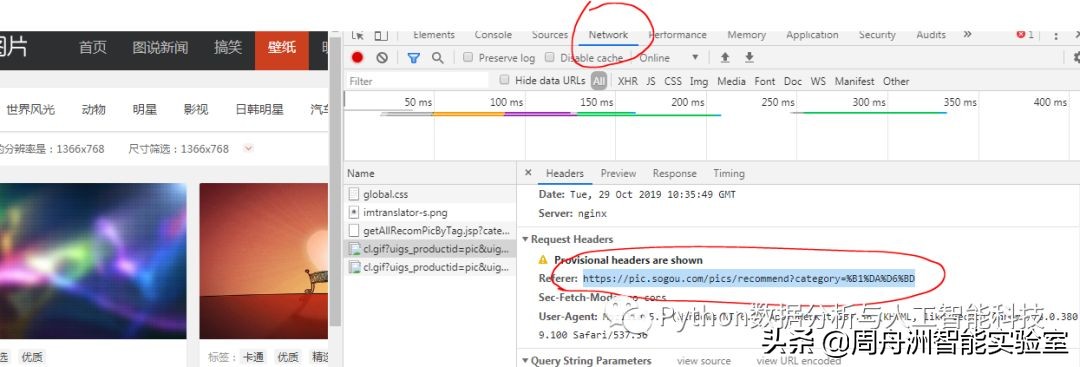Click the export HAR download arrow icon
Viewport: 1080px width, 367px height.
click(749, 58)
